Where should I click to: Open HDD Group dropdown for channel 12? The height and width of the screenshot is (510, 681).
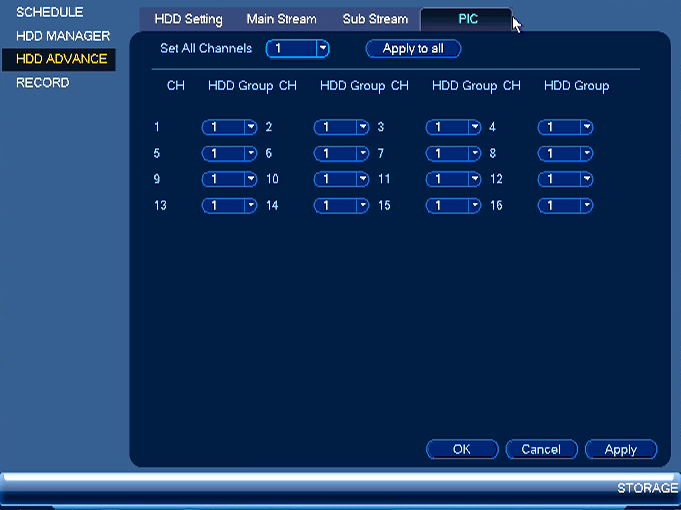(565, 179)
